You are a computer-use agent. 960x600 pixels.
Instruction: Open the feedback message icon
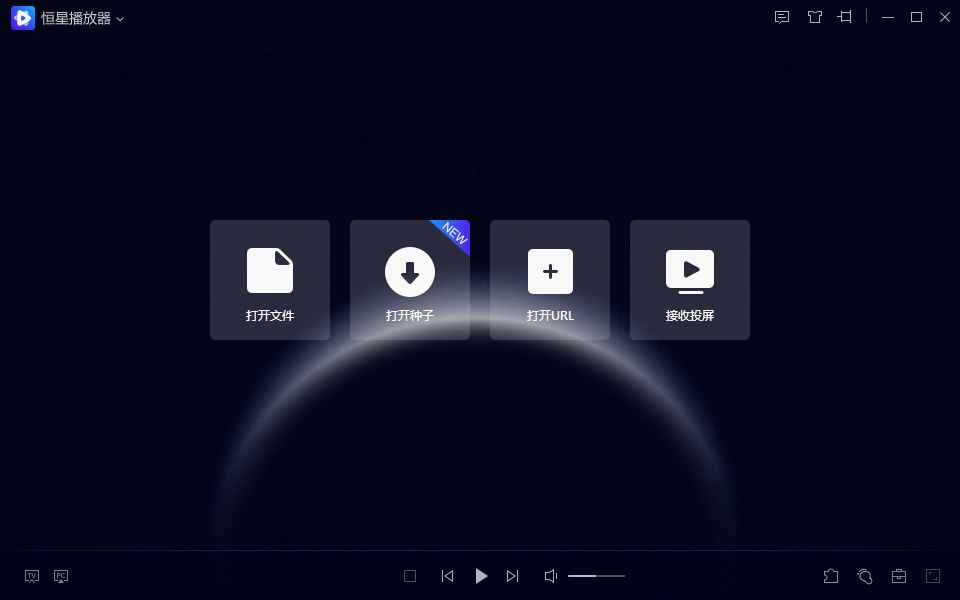(782, 17)
